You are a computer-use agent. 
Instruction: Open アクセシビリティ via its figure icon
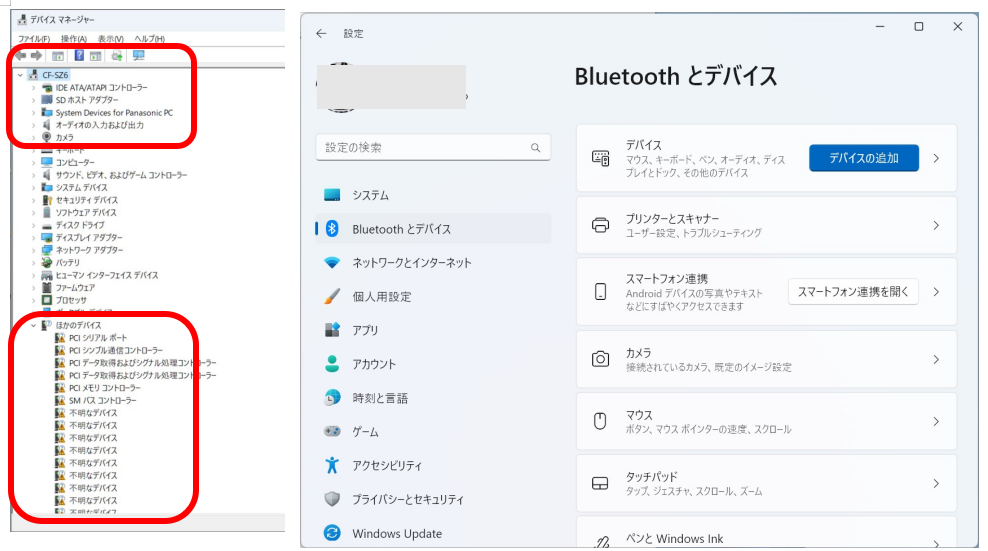[x=332, y=465]
